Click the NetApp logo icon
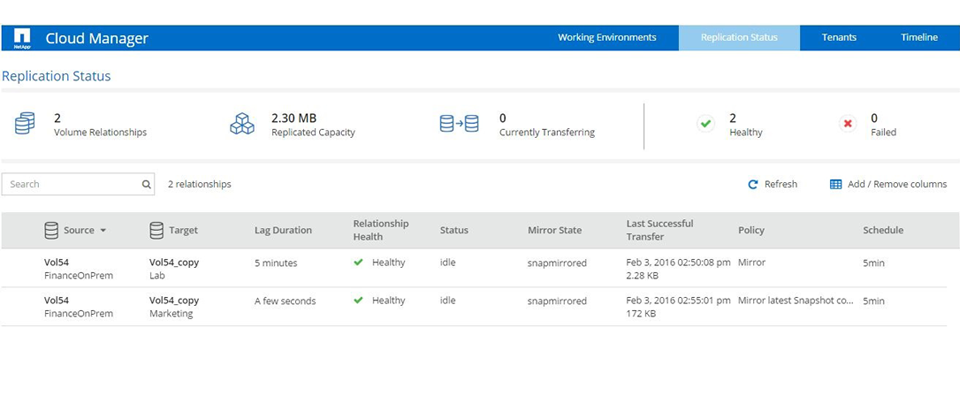This screenshot has height=420, width=960. click(21, 38)
